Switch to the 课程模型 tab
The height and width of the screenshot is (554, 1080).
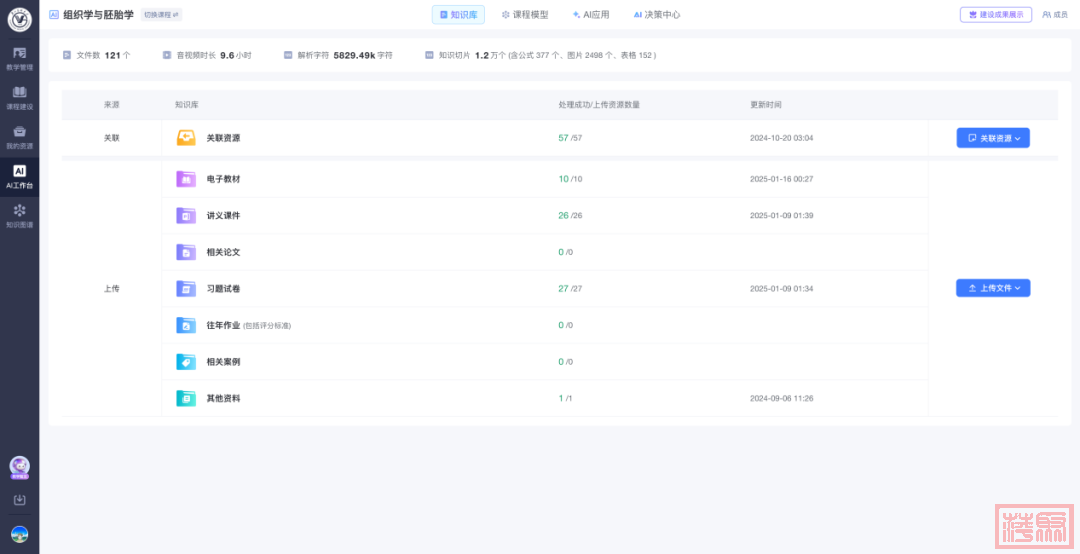(x=525, y=15)
